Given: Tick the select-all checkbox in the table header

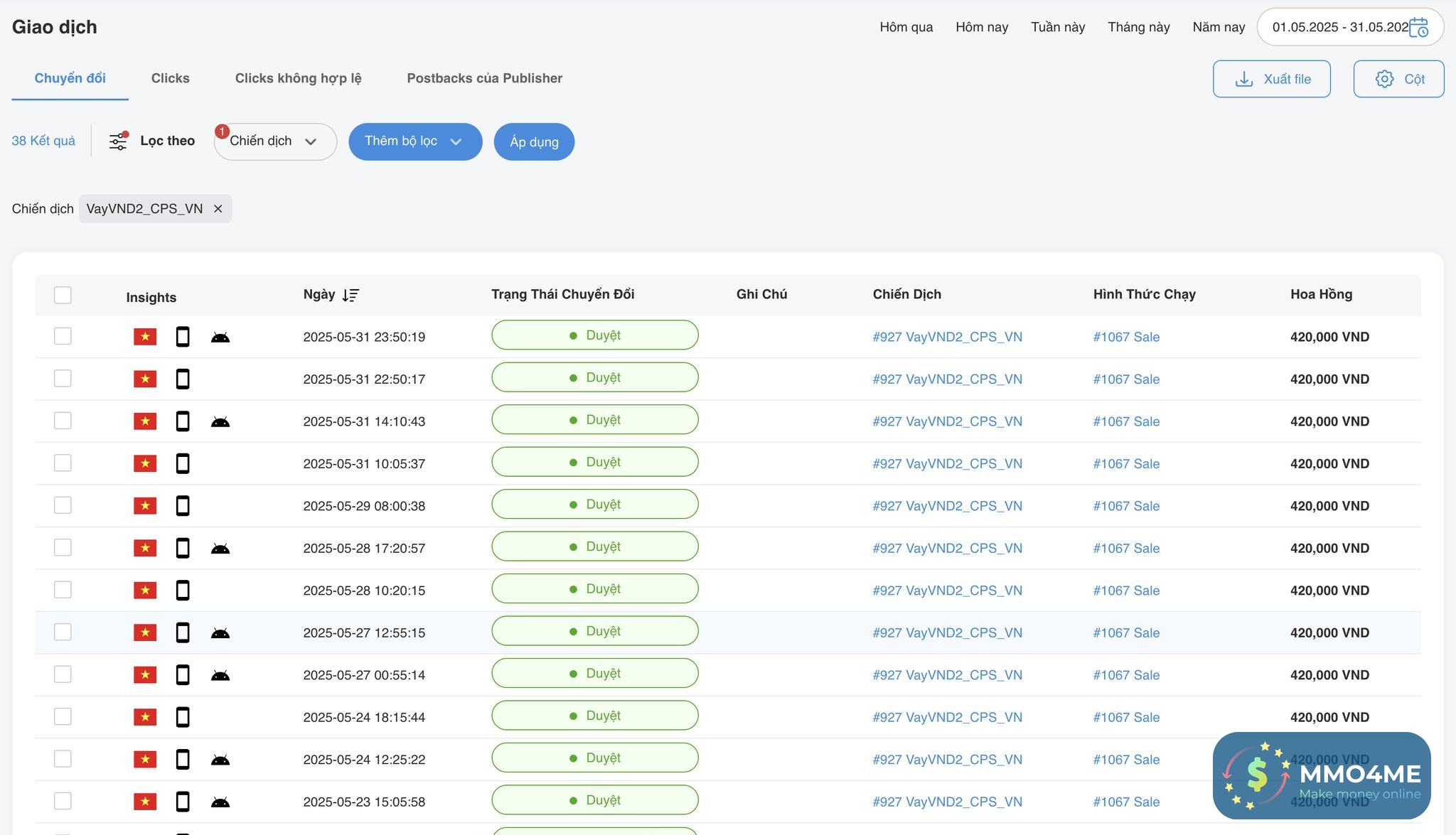Looking at the screenshot, I should coord(63,295).
